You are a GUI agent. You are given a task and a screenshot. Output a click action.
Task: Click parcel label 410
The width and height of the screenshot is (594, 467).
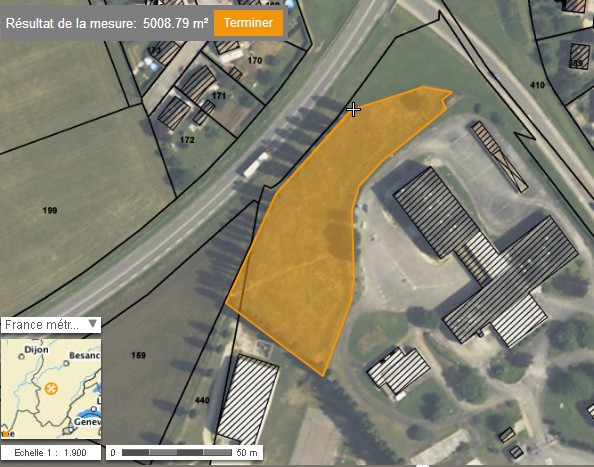[537, 85]
